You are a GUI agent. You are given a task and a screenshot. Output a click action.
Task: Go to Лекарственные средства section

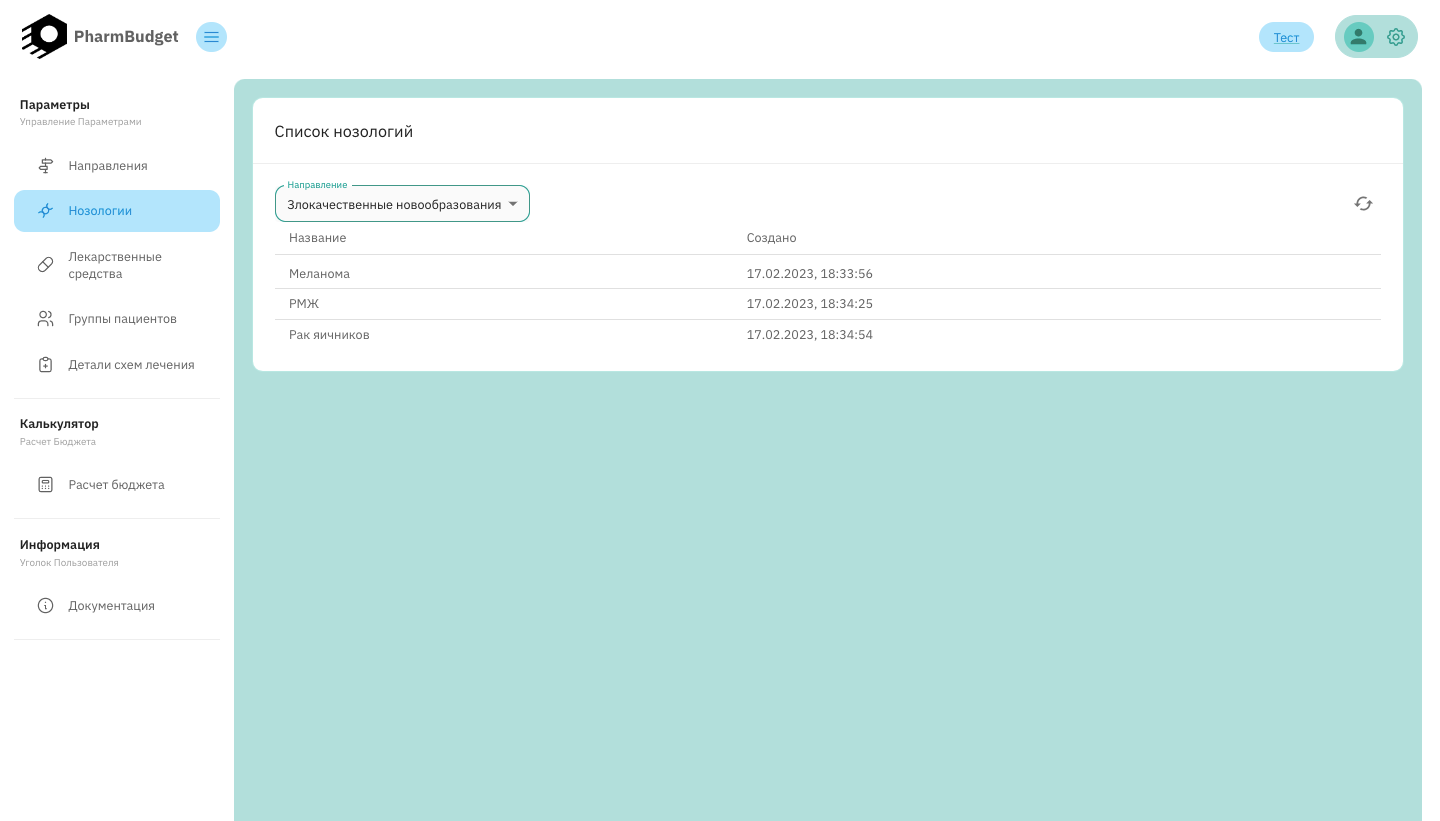pyautogui.click(x=117, y=265)
